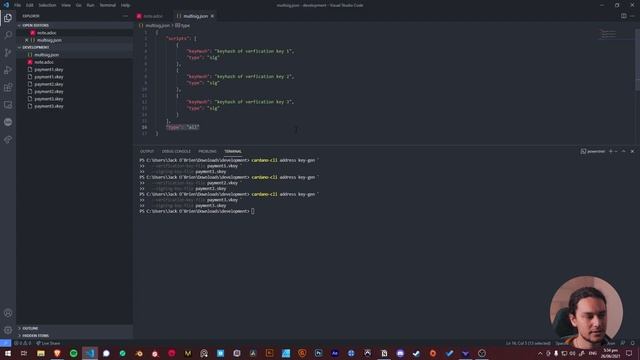Image resolution: width=640 pixels, height=360 pixels.
Task: Open the Help menu
Action: [125, 5]
